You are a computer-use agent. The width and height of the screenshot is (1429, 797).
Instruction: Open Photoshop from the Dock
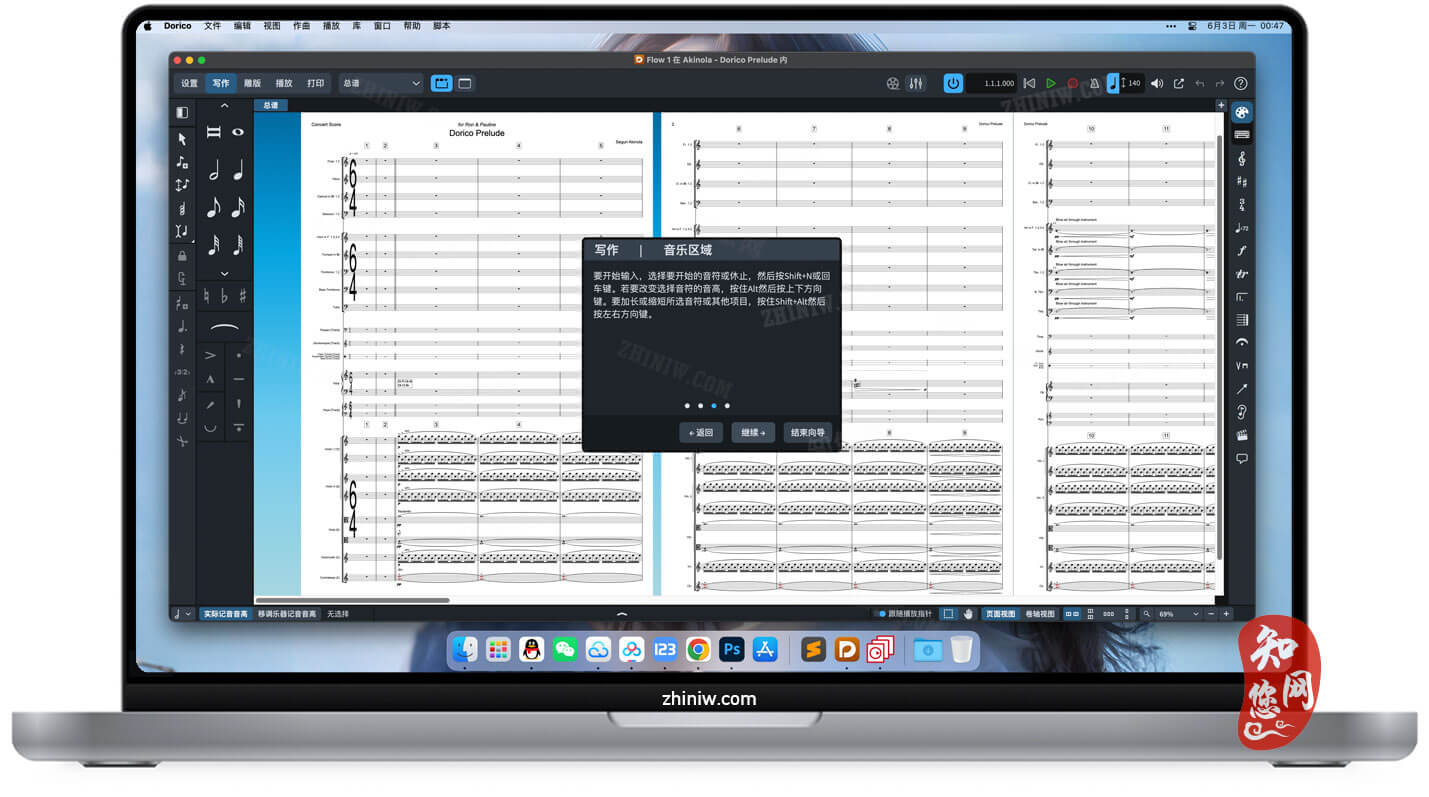click(732, 650)
